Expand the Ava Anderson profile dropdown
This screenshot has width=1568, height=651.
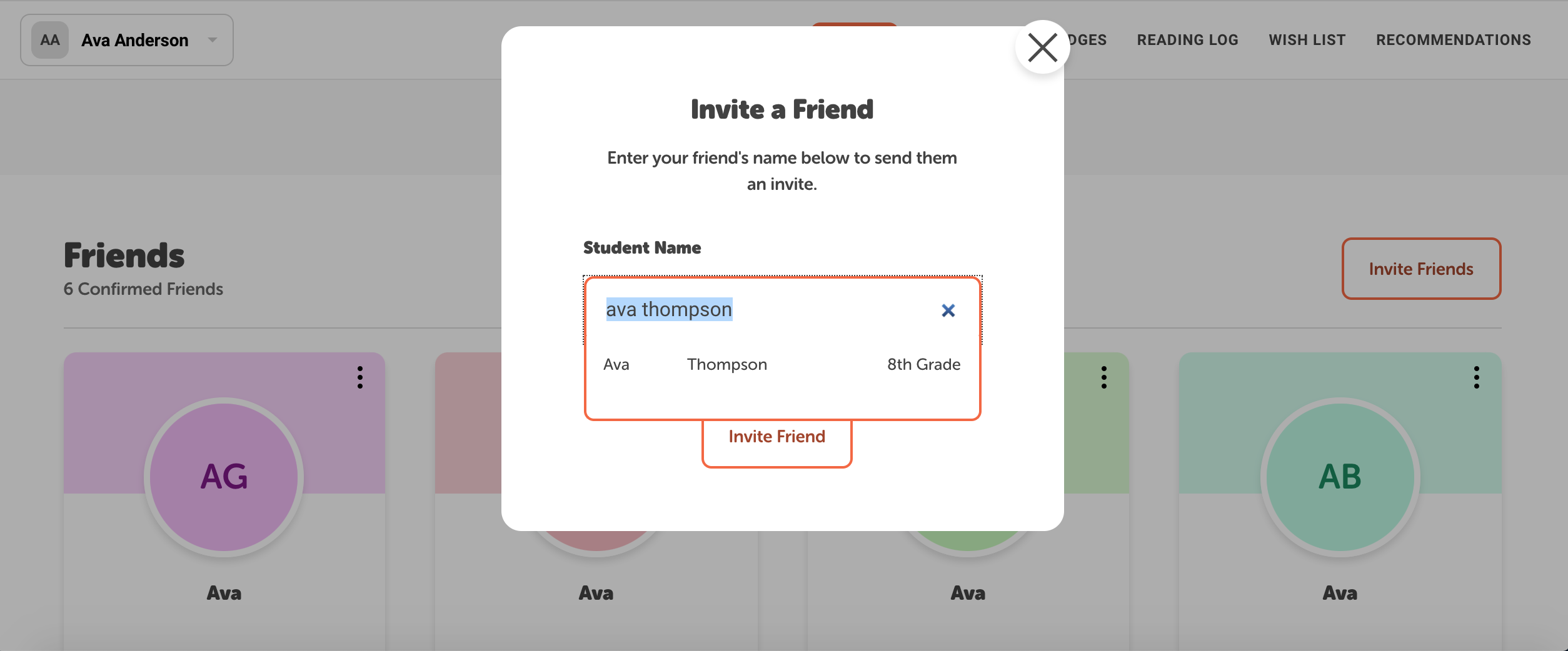pos(213,40)
